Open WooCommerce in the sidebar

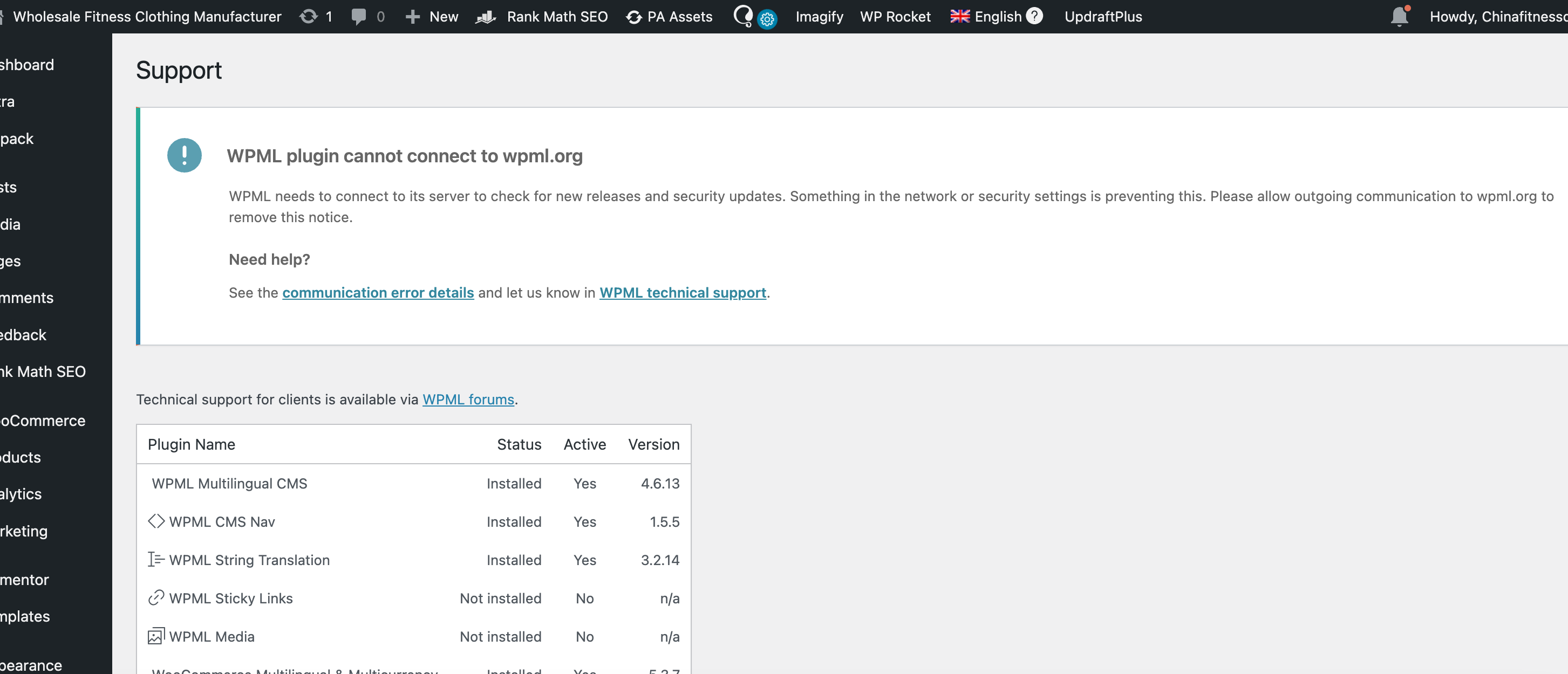click(43, 421)
